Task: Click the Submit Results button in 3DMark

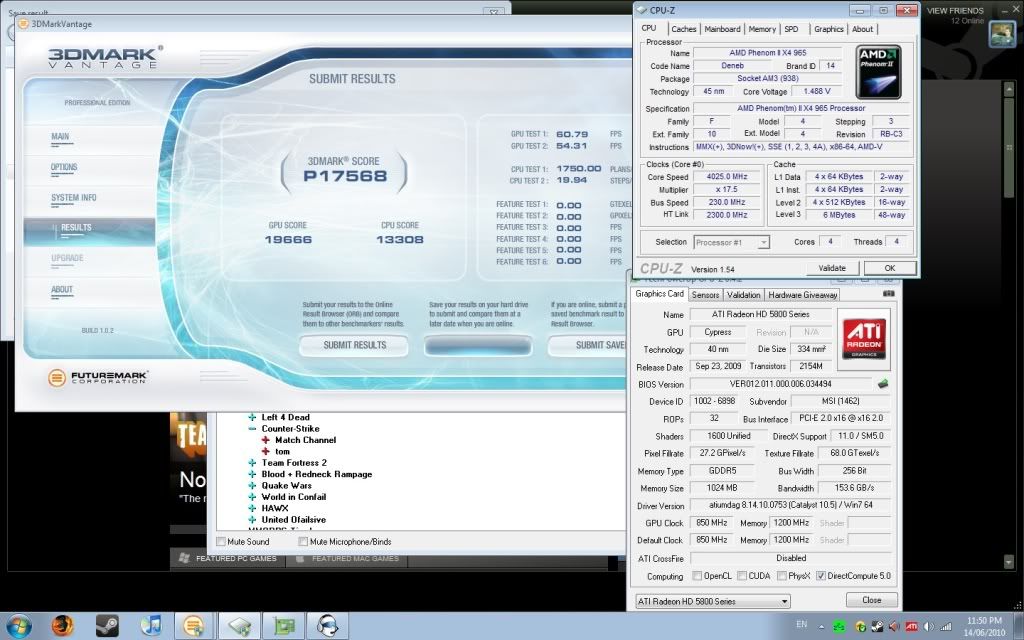Action: (x=354, y=345)
